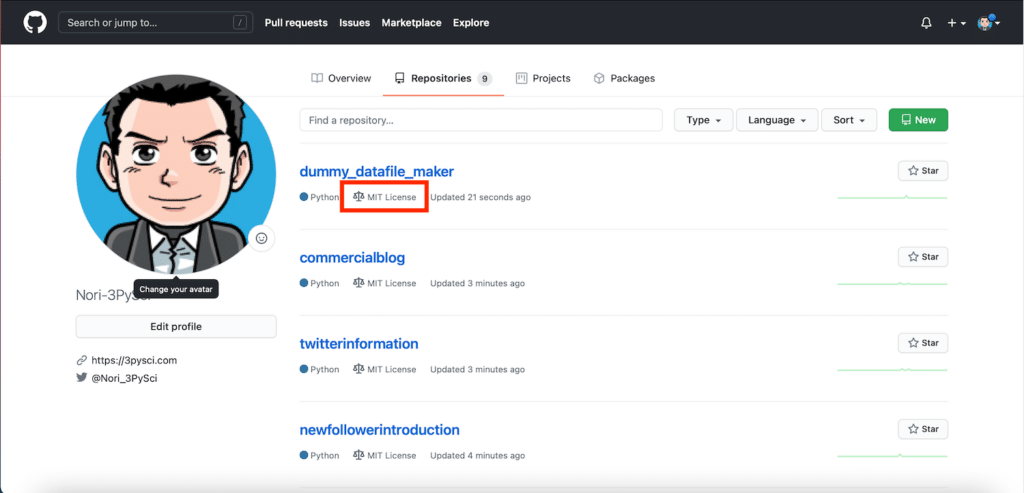Star the newfollowerintroduction repository
The width and height of the screenshot is (1024, 493).
point(923,429)
